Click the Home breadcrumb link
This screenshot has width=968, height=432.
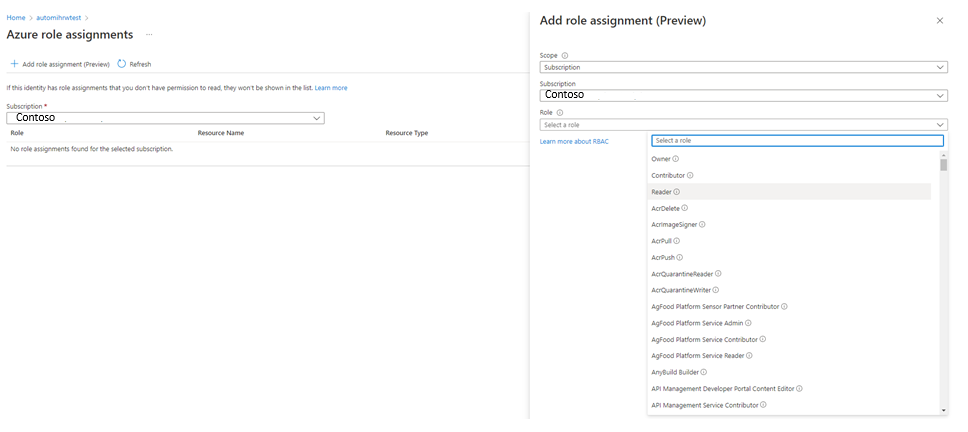click(x=15, y=18)
